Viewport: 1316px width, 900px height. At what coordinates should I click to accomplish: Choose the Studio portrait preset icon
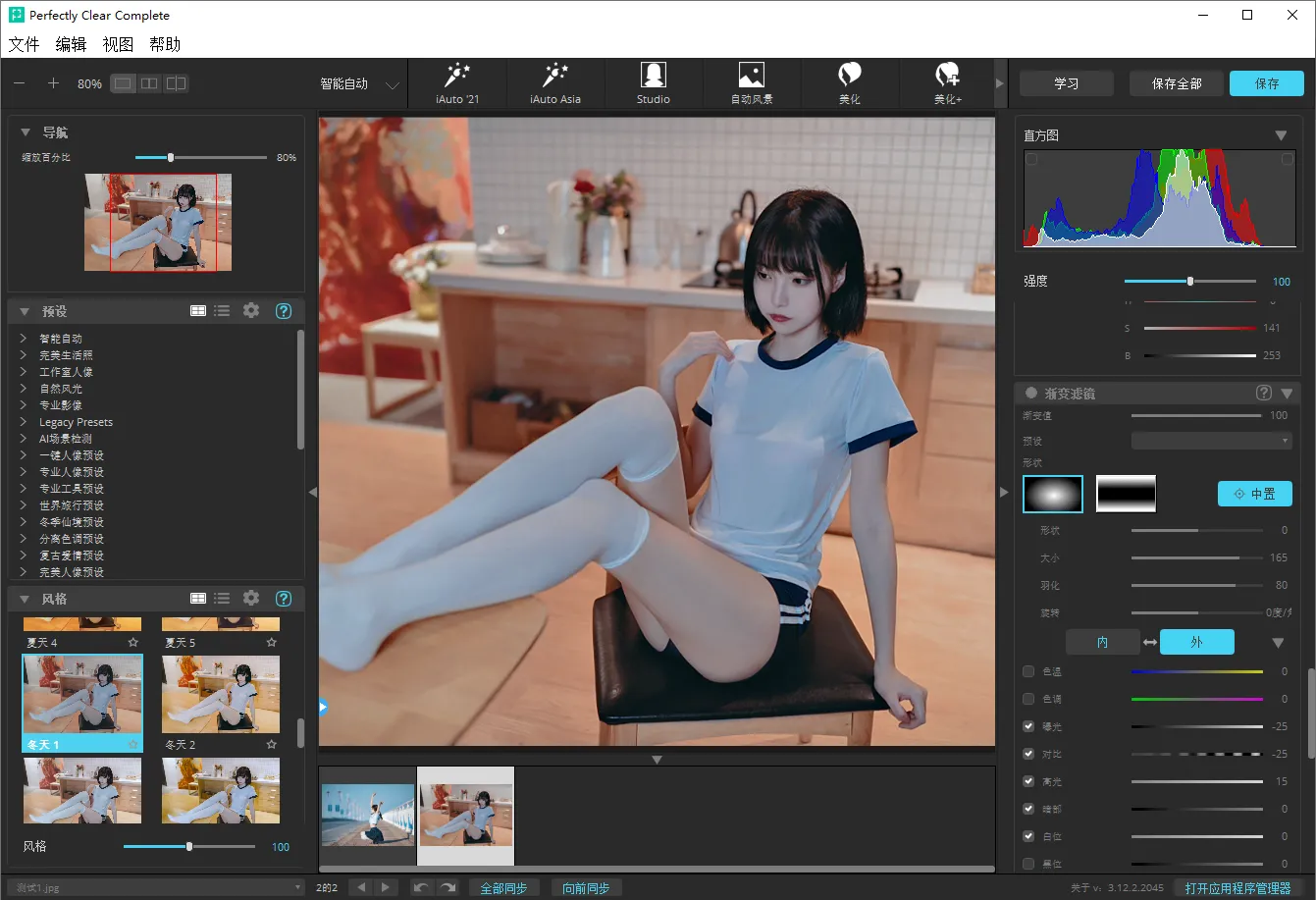click(653, 78)
